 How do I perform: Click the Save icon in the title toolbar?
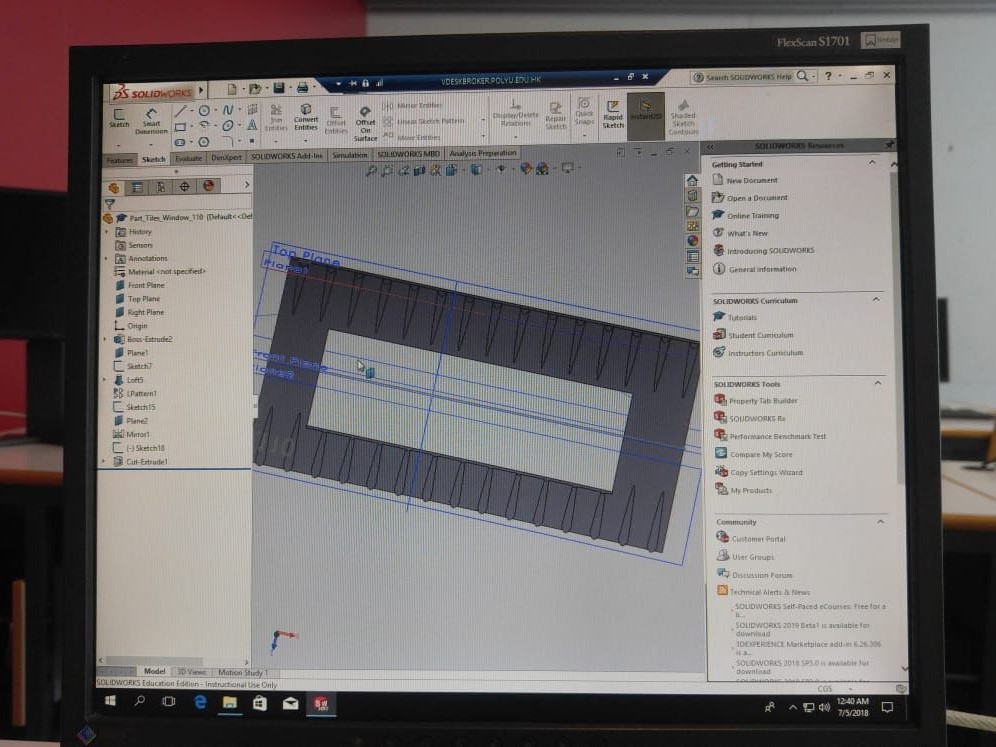278,88
